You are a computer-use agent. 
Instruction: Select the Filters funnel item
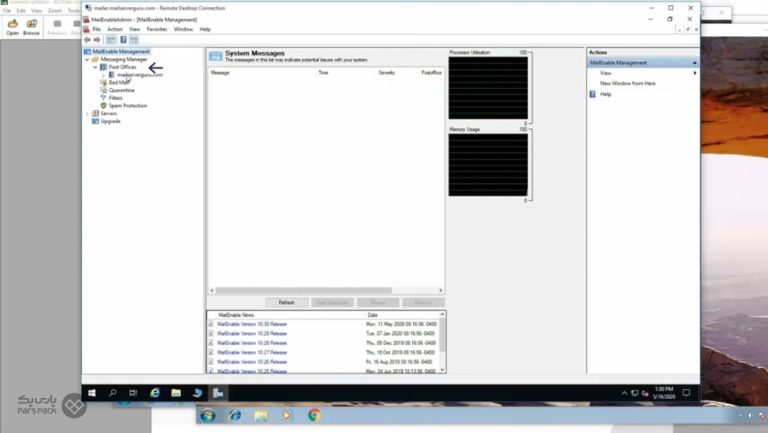coord(103,98)
